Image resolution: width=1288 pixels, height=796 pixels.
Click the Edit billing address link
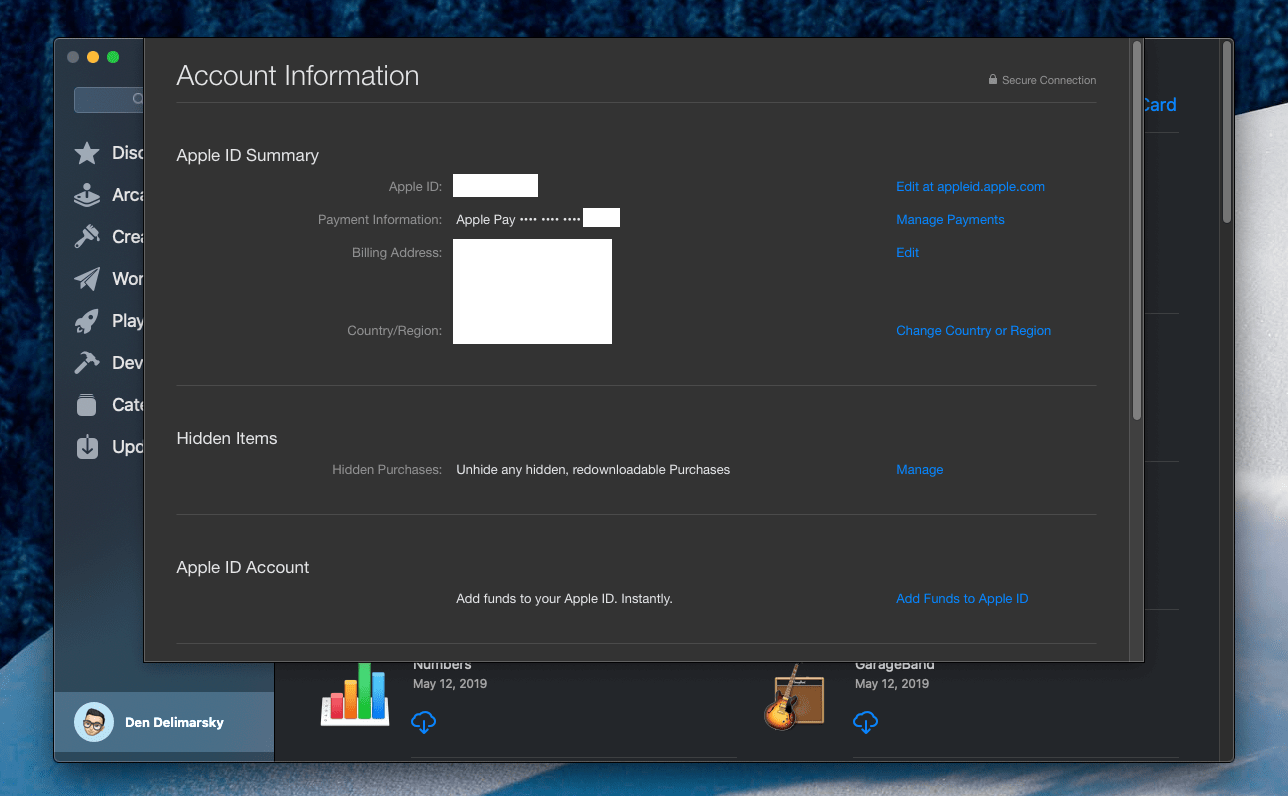907,252
